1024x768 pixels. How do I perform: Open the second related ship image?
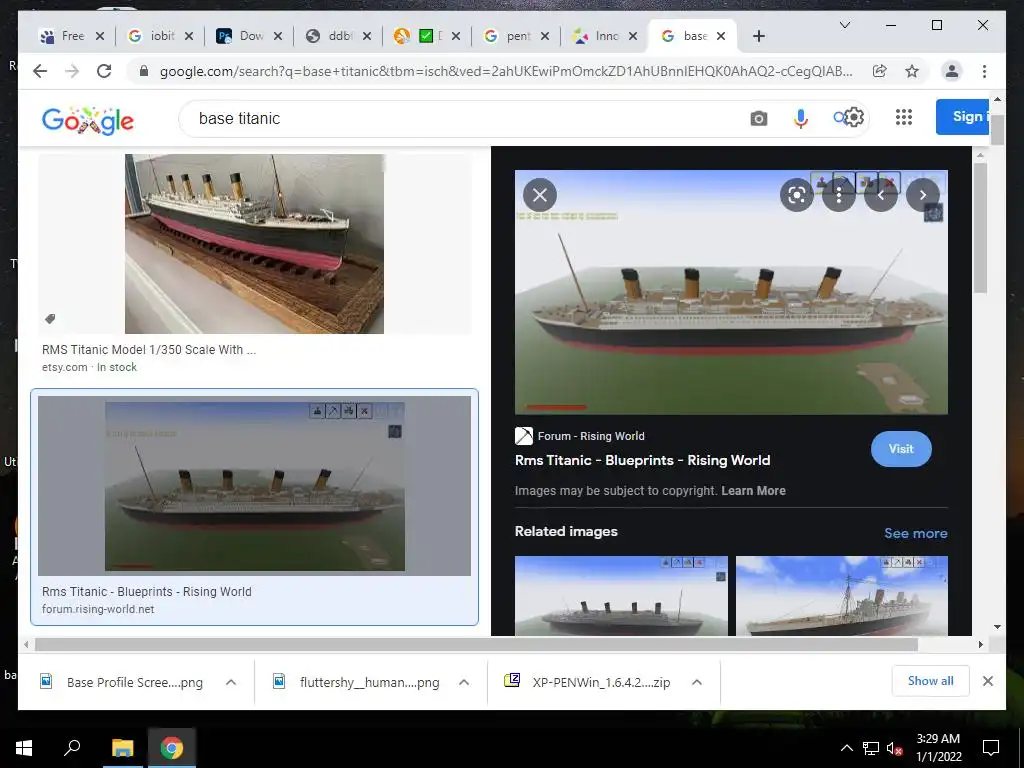842,596
